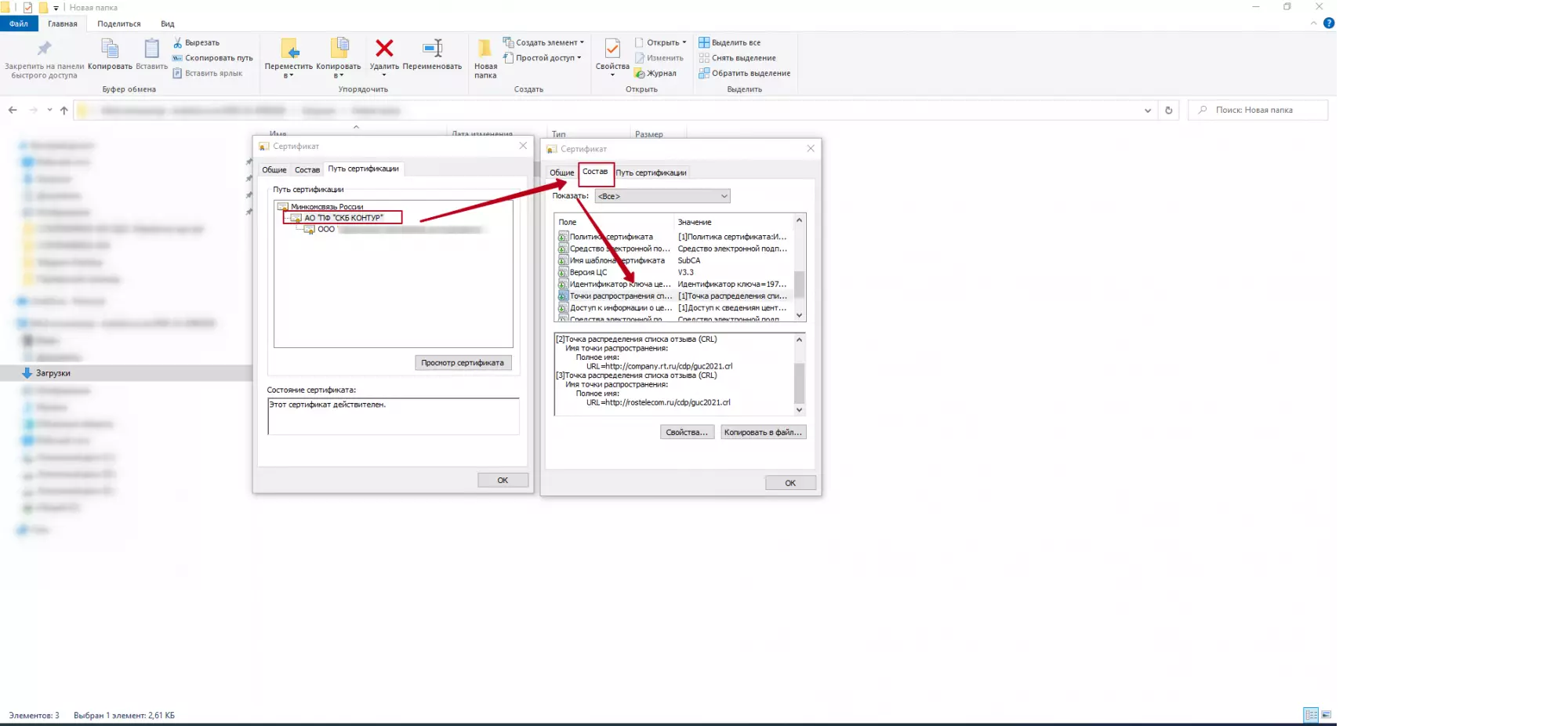Click OK in the certification path dialog
Screen dimensions: 1568x726
503,481
